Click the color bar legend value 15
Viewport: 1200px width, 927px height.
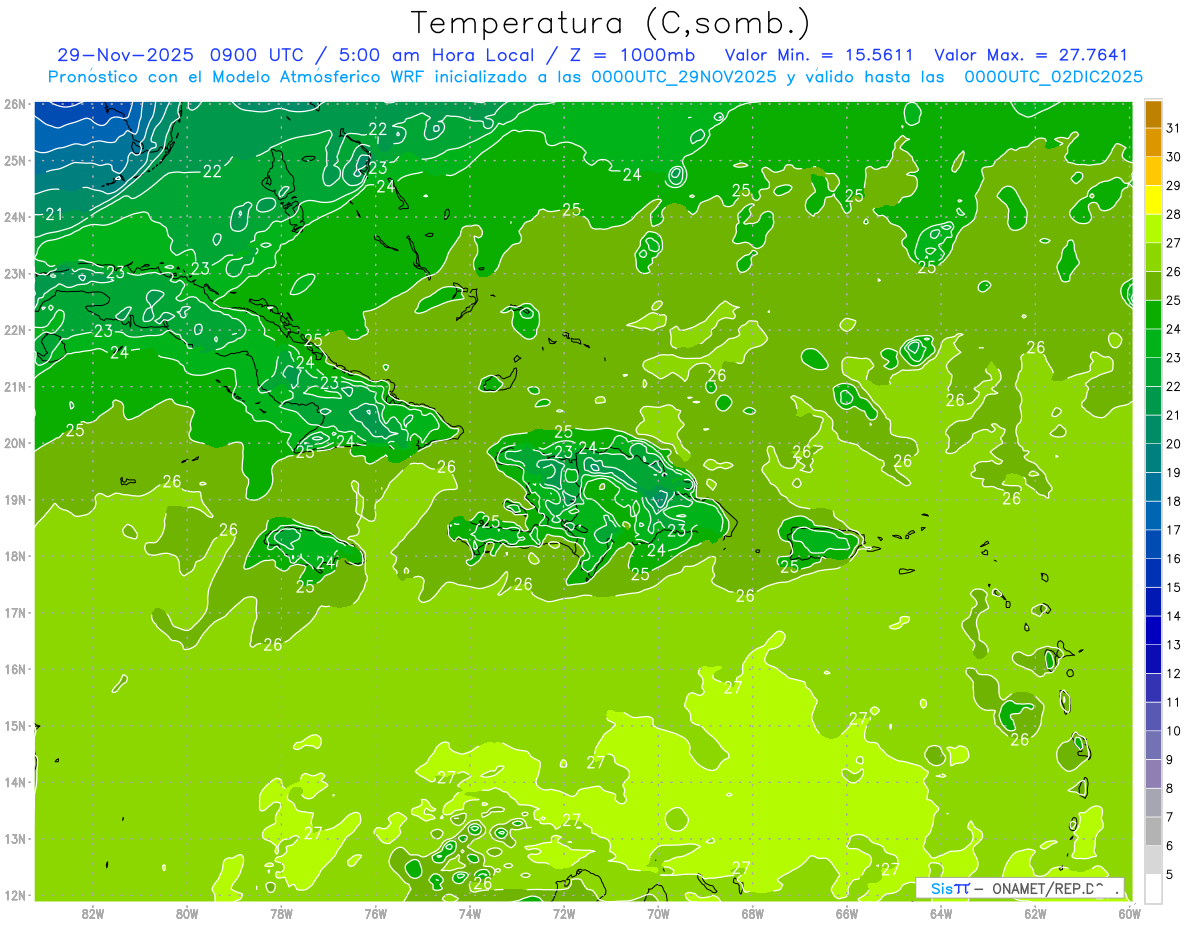[1174, 587]
